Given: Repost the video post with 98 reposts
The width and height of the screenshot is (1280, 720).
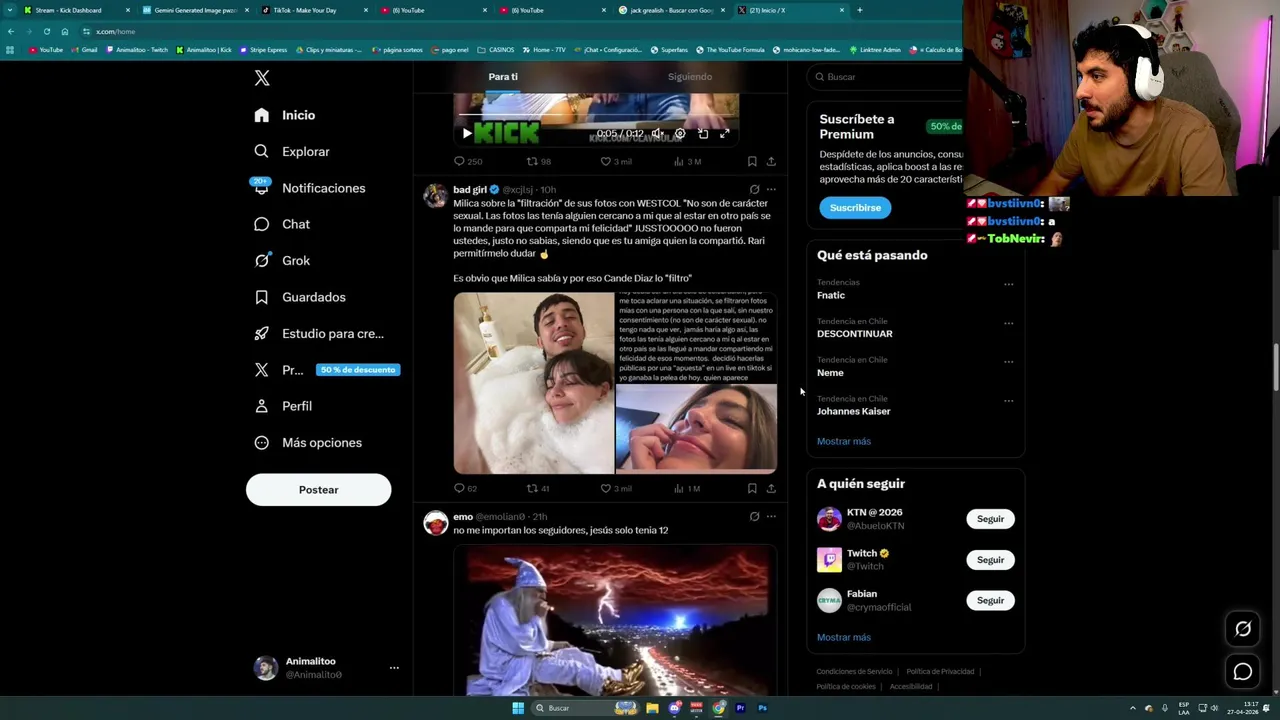Looking at the screenshot, I should 539,161.
